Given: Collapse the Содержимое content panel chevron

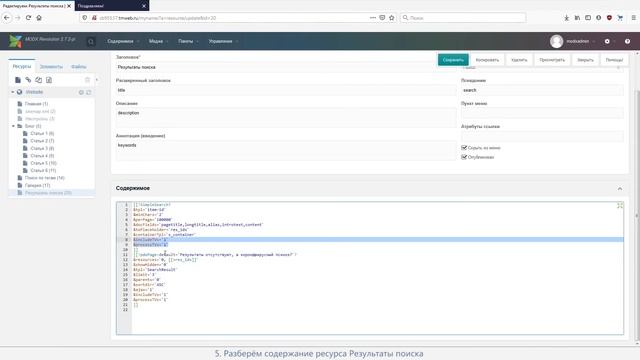Looking at the screenshot, I should point(620,189).
